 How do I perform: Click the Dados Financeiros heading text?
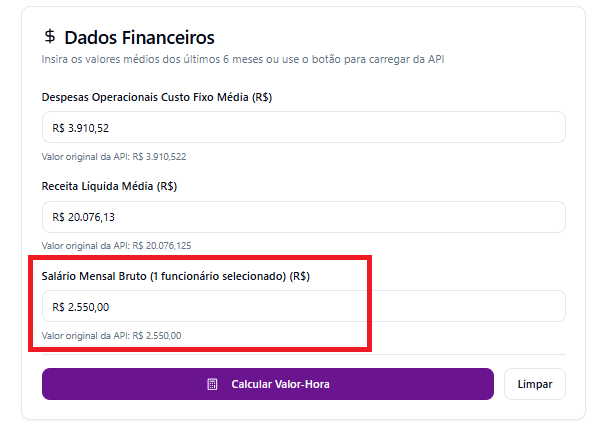(139, 37)
